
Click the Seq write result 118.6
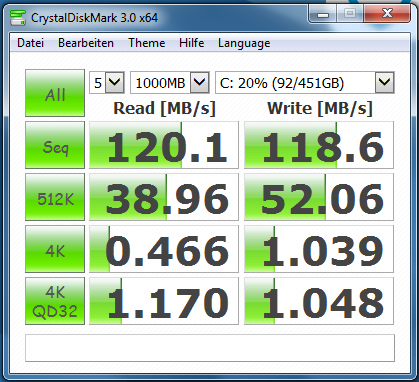click(x=319, y=145)
